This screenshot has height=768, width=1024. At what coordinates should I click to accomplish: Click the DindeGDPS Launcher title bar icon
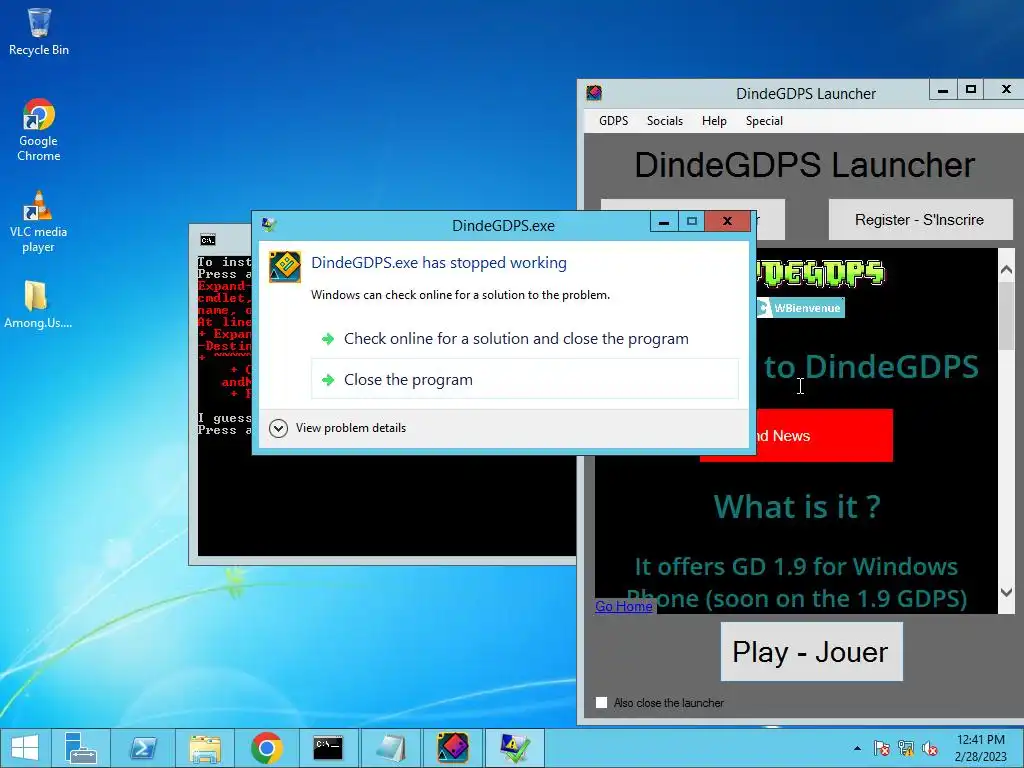click(x=594, y=93)
